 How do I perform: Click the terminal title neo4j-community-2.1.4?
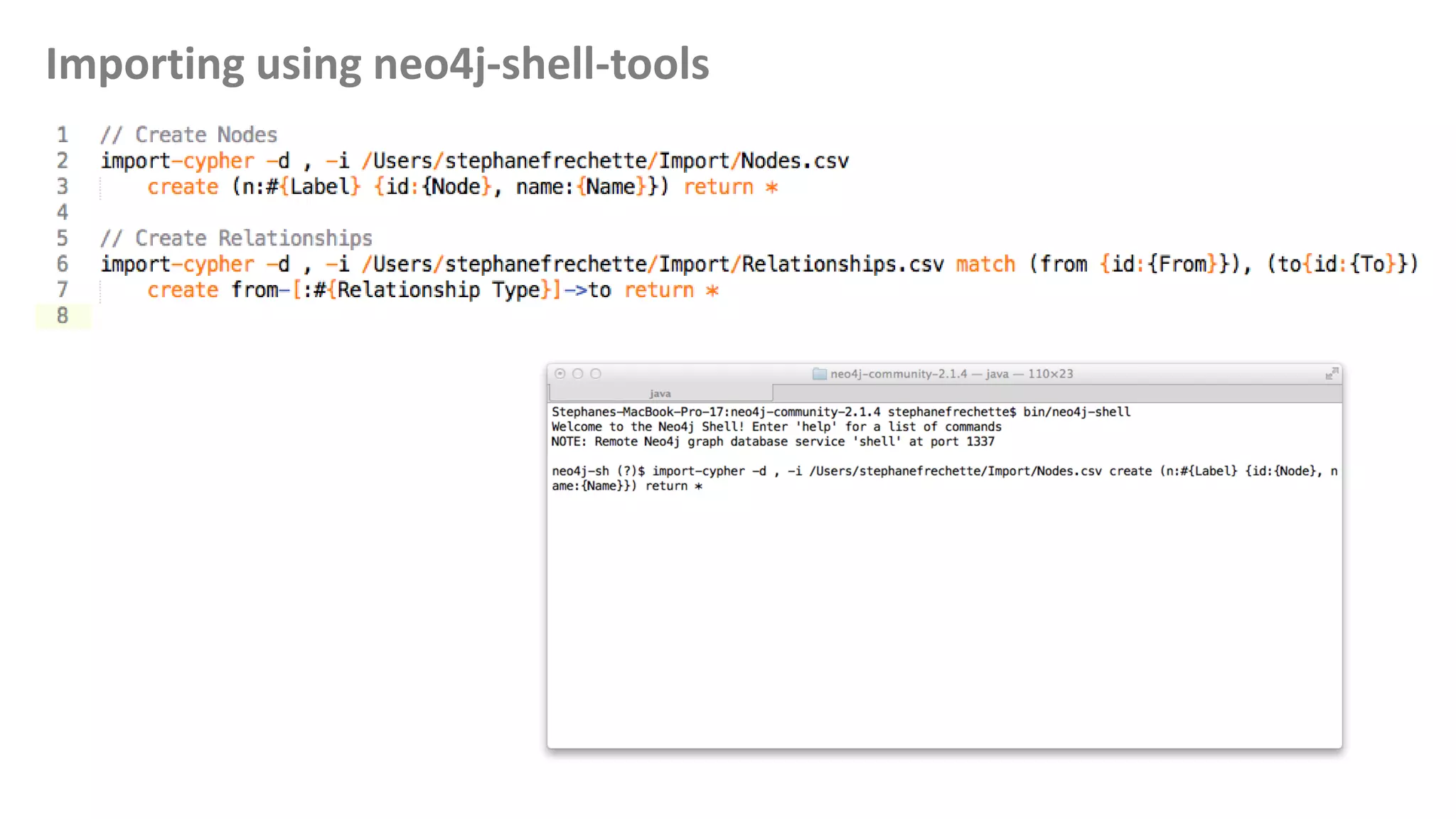899,374
